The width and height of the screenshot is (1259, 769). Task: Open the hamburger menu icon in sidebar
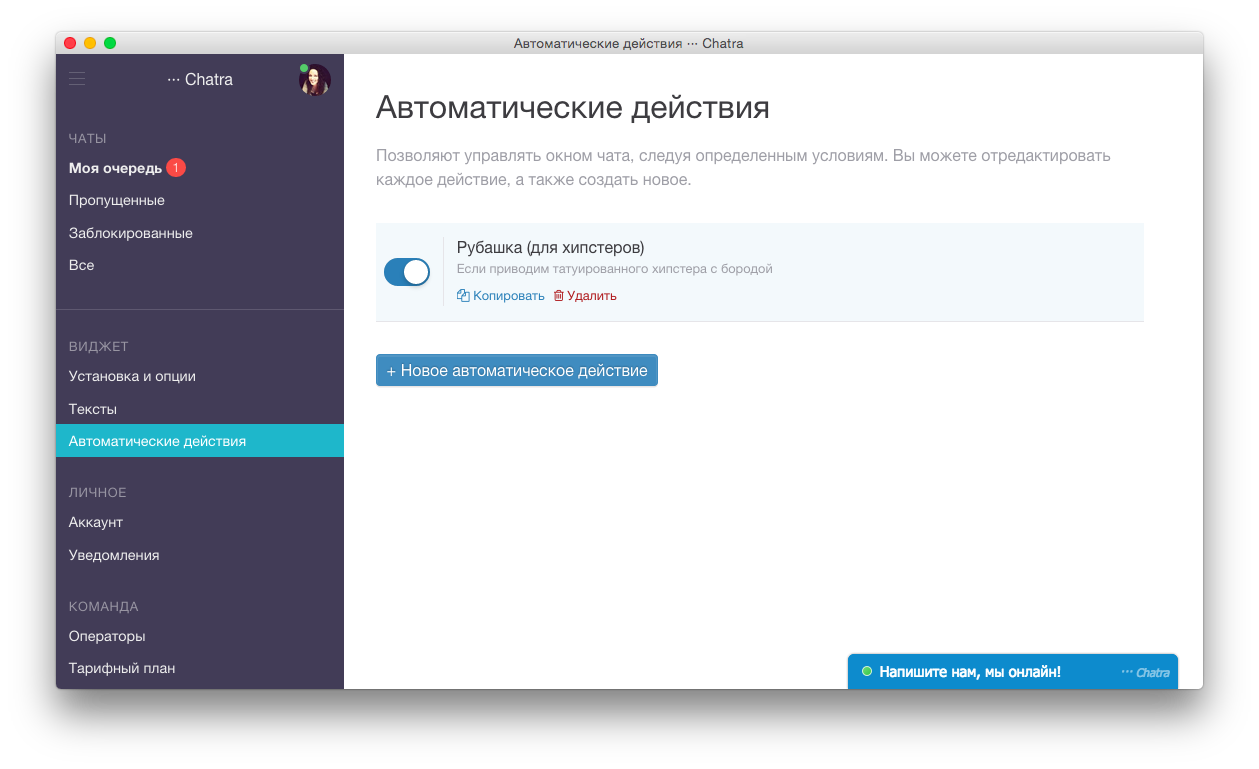pos(77,79)
